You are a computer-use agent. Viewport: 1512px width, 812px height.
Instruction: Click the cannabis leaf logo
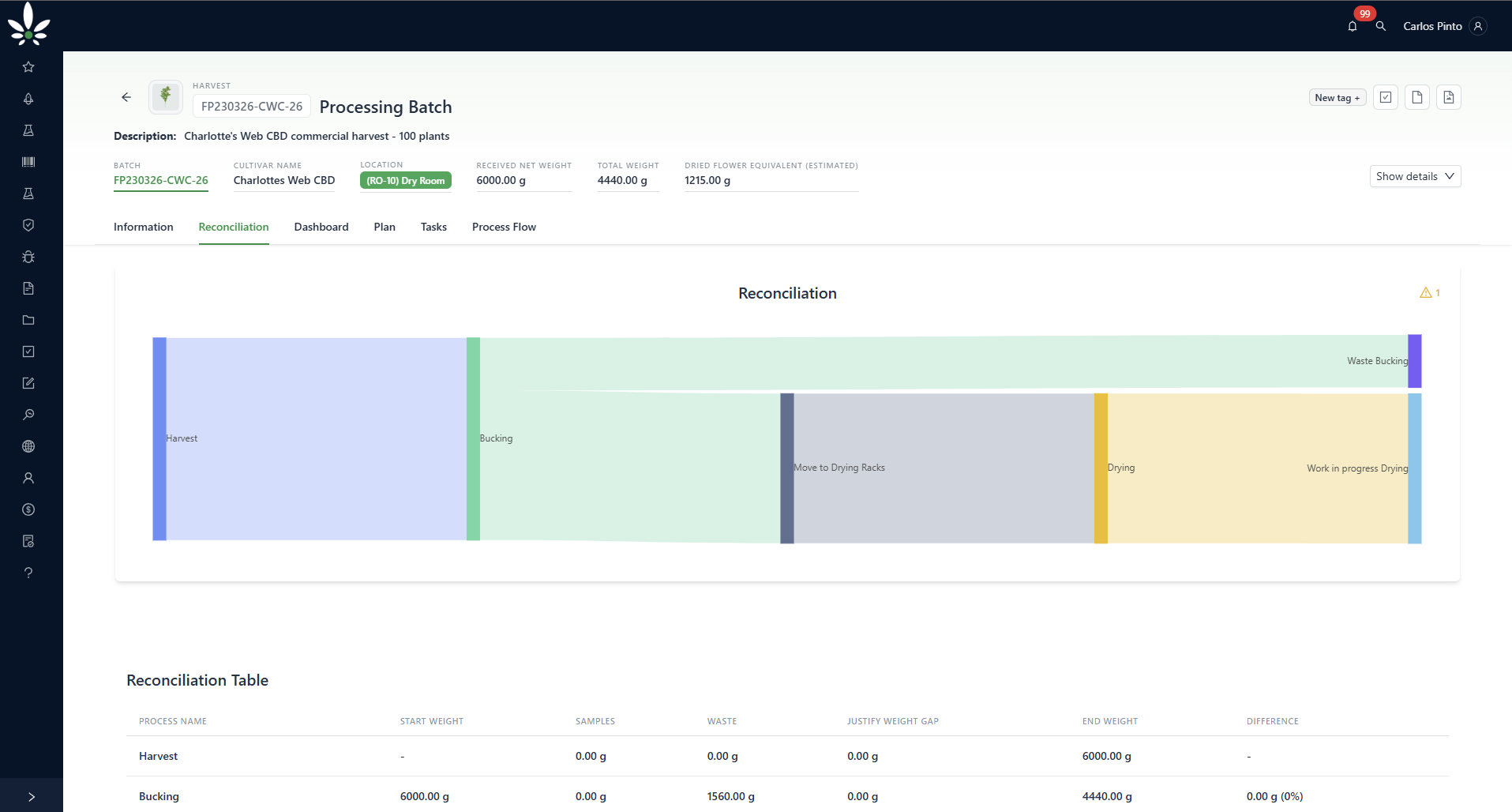click(x=29, y=24)
